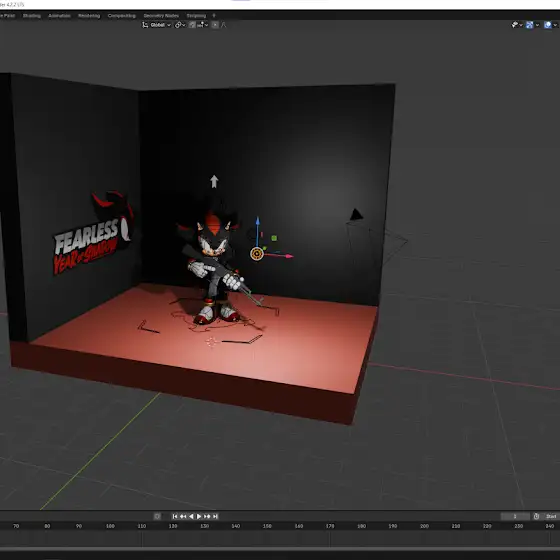Image resolution: width=560 pixels, height=560 pixels.
Task: Click the red X-axis move gizmo arrow
Action: (x=289, y=256)
